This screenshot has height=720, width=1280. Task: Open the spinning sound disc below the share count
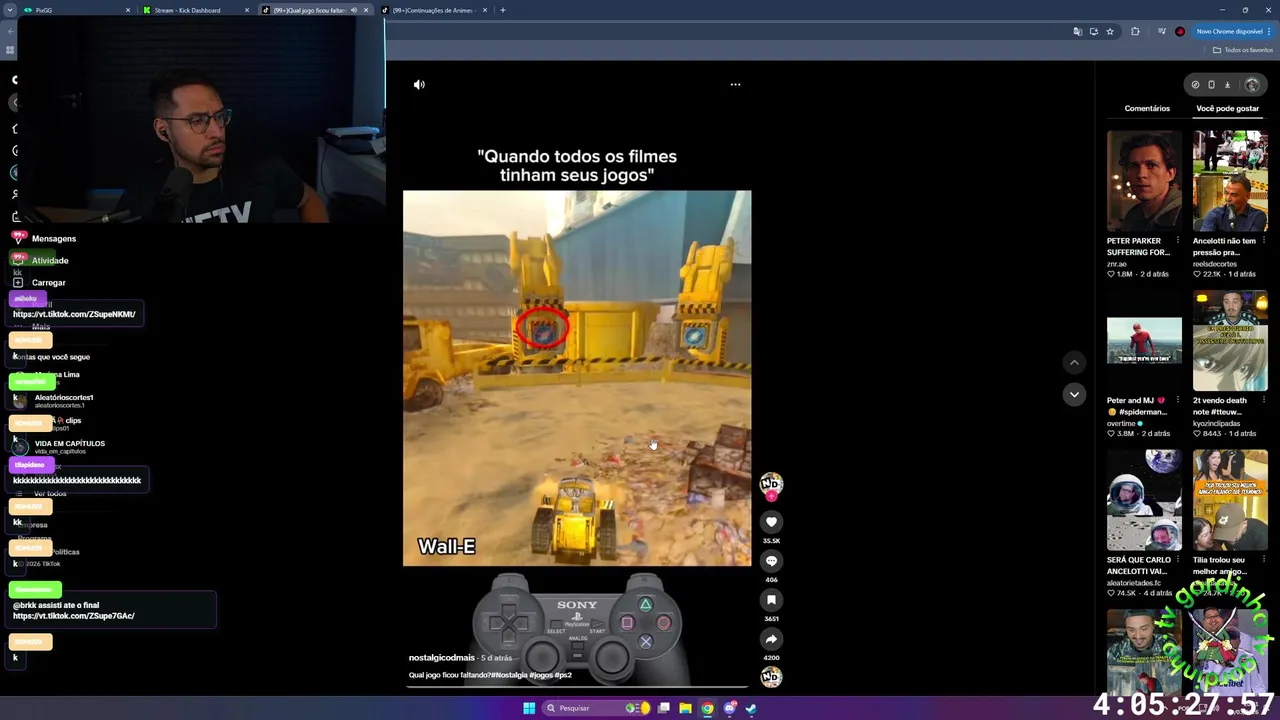[770, 678]
